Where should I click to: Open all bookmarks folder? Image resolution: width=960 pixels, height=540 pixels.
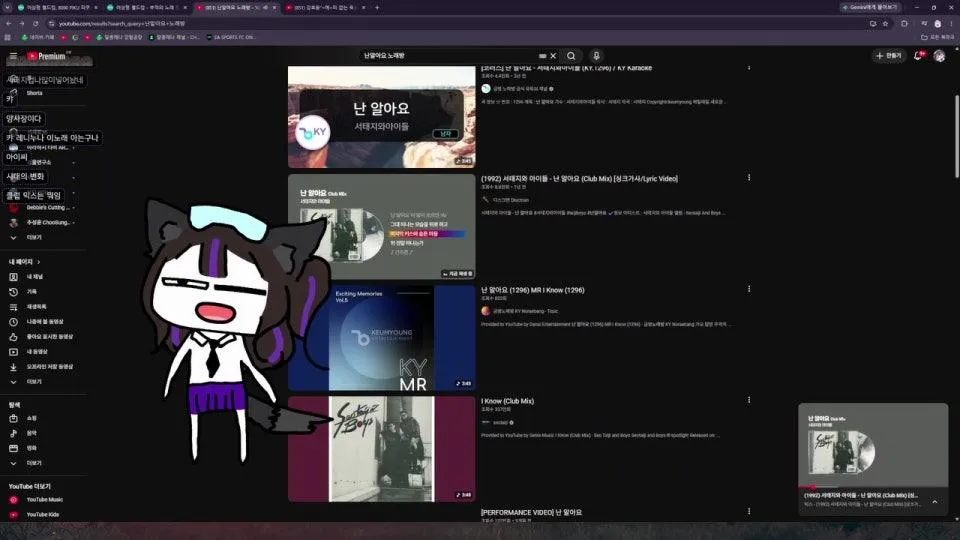tap(938, 37)
